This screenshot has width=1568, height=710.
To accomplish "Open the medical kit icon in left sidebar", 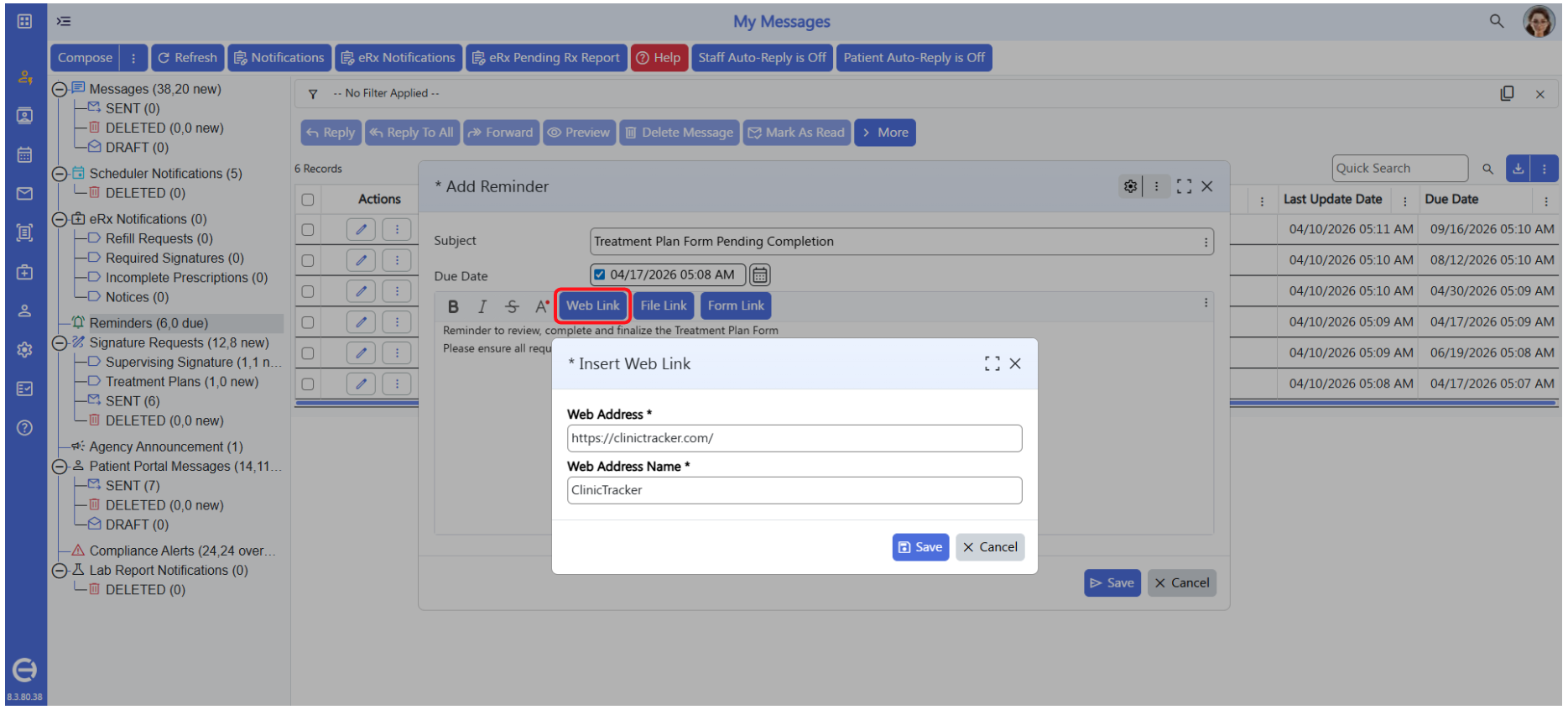I will (x=24, y=272).
